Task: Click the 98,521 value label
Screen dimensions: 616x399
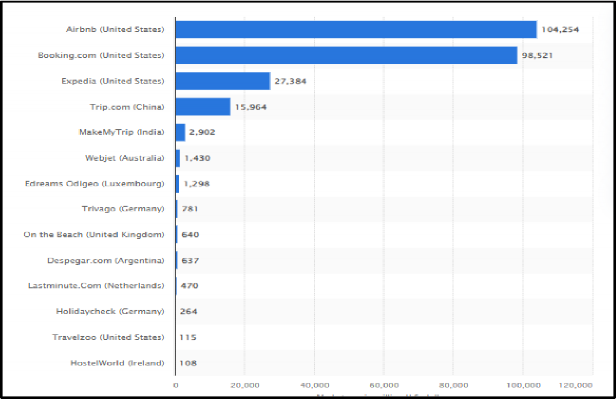Action: pos(537,55)
